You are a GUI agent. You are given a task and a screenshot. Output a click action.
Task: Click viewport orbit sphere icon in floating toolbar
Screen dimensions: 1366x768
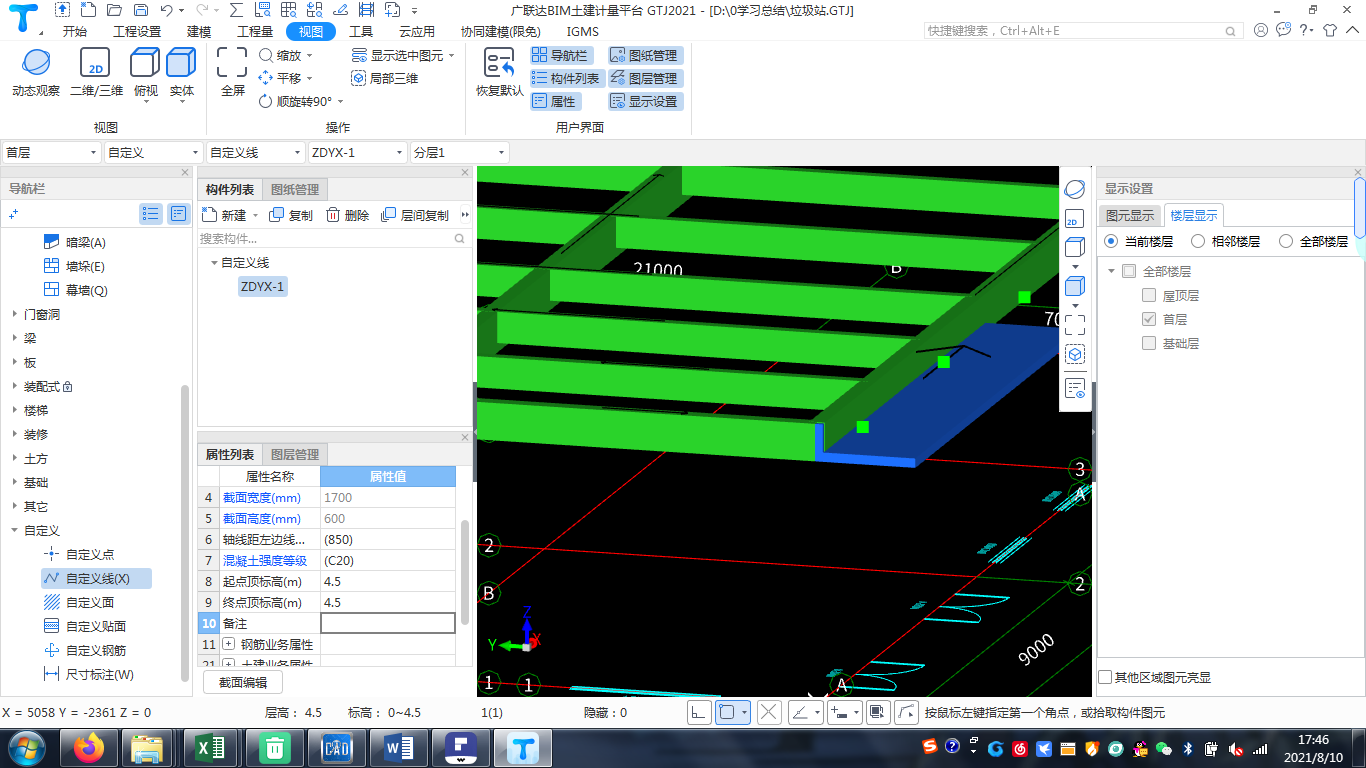point(1075,189)
